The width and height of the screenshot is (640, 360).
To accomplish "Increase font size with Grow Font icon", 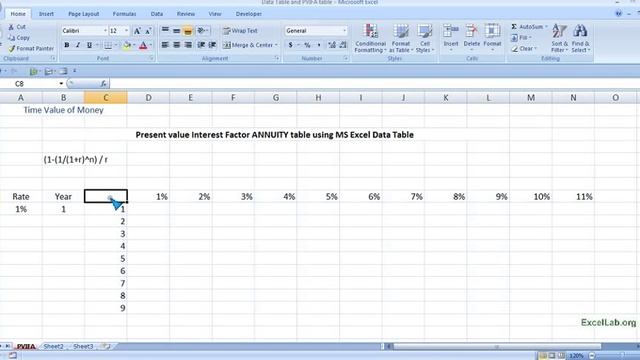I will [x=138, y=31].
